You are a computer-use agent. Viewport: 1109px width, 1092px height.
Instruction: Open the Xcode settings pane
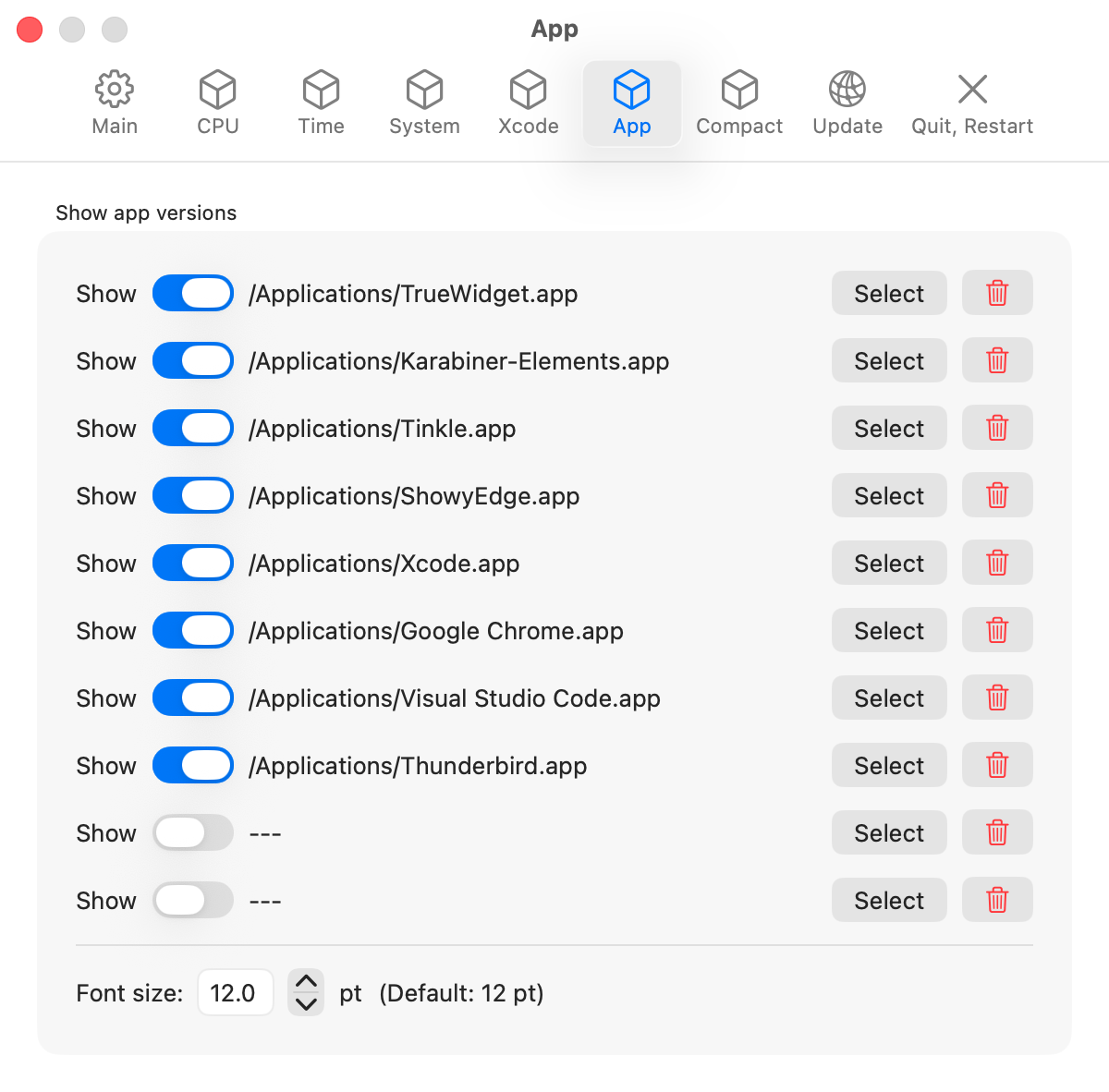pyautogui.click(x=528, y=102)
